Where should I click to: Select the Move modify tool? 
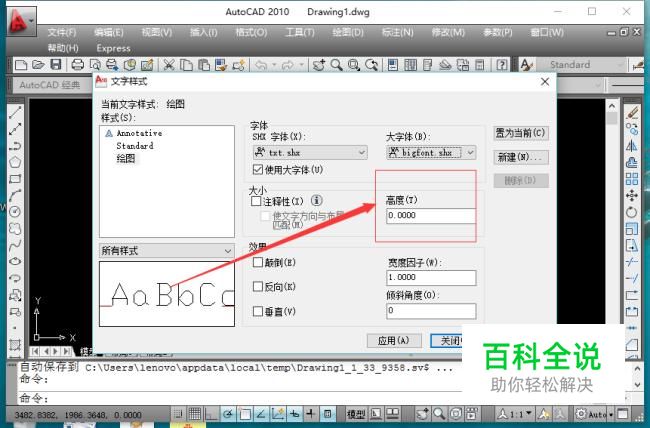(x=632, y=195)
